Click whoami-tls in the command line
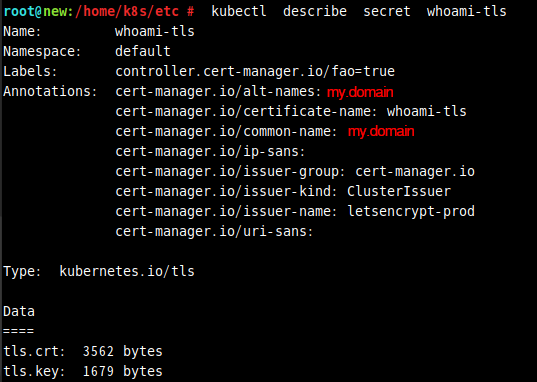The image size is (537, 382). tap(466, 11)
